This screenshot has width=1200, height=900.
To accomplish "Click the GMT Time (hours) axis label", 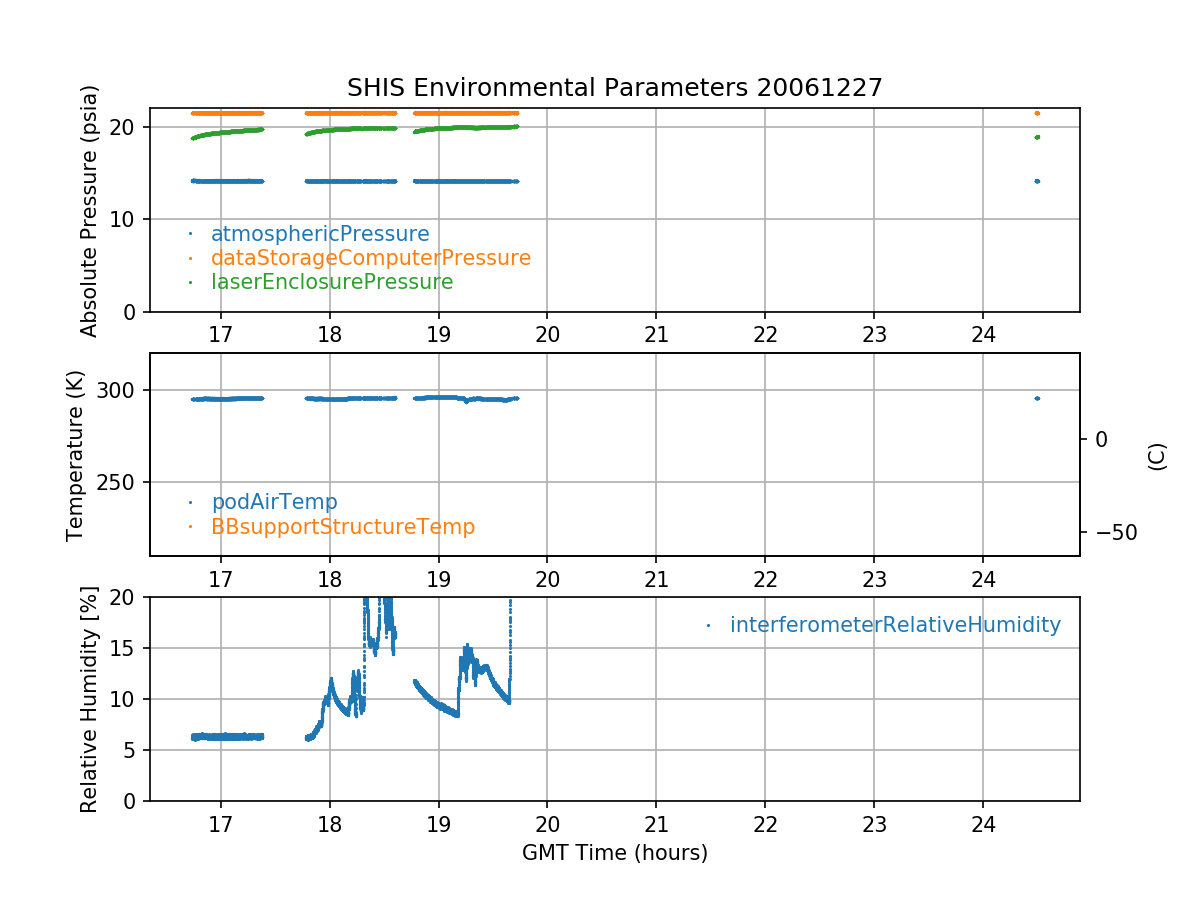I will [x=614, y=853].
